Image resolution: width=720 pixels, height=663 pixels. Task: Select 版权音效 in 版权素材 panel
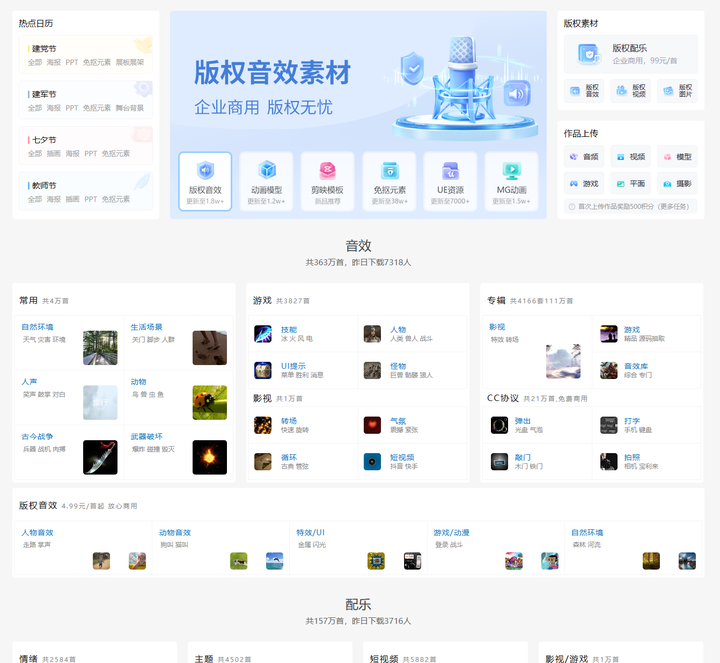coord(584,90)
